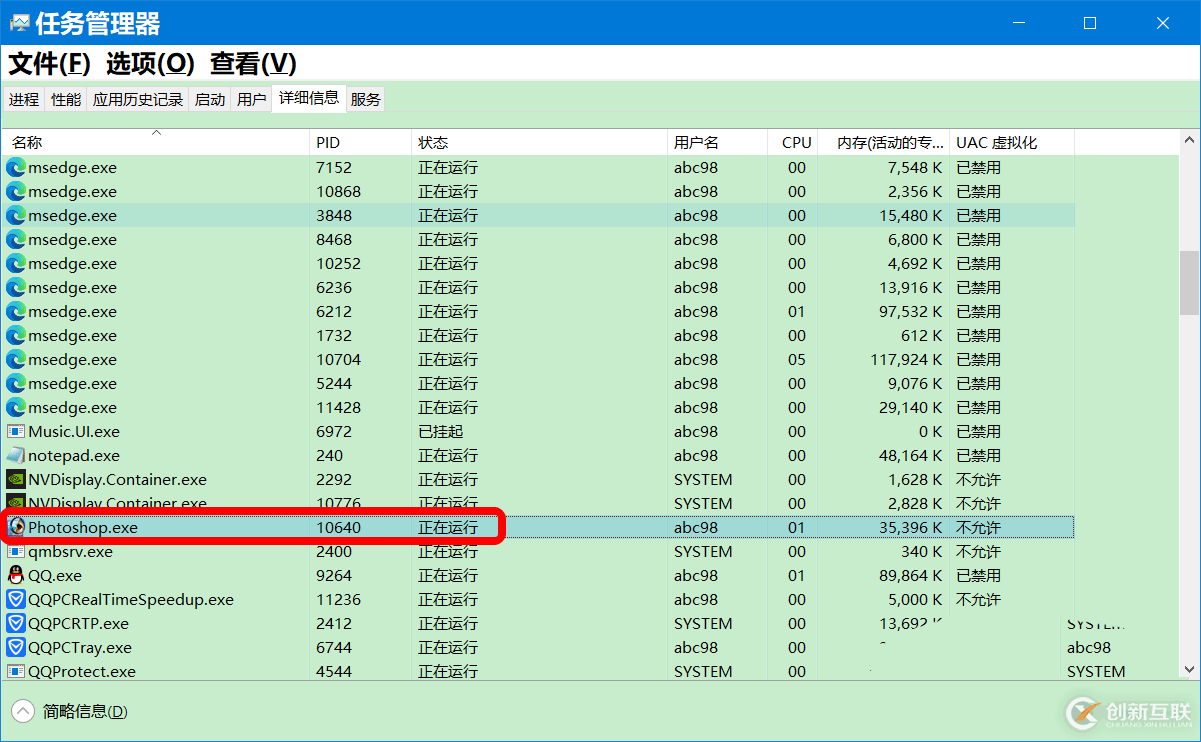Click the QQ.exe penguin icon

coord(16,575)
